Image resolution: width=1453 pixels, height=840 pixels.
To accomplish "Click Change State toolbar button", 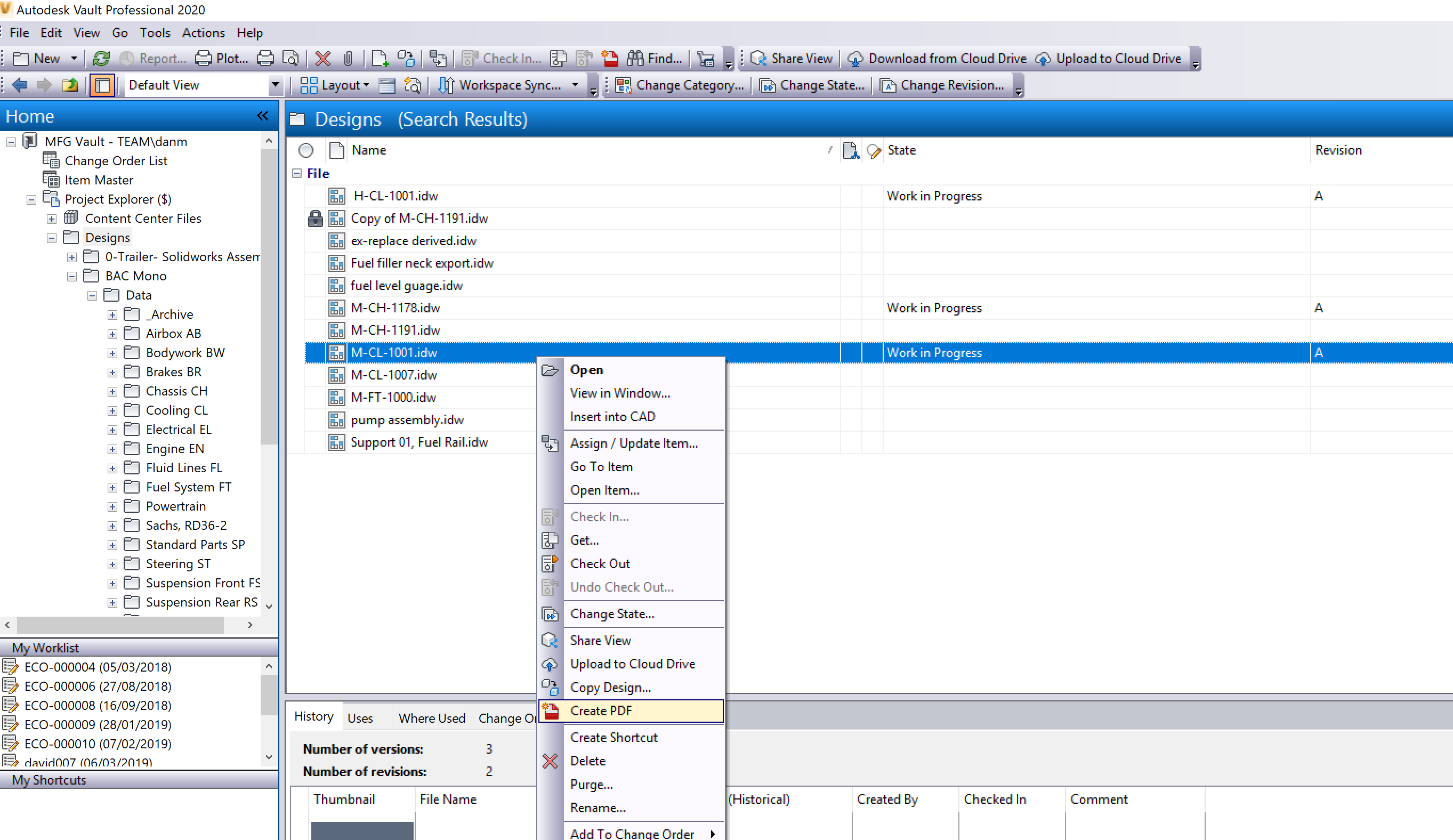I will [812, 85].
